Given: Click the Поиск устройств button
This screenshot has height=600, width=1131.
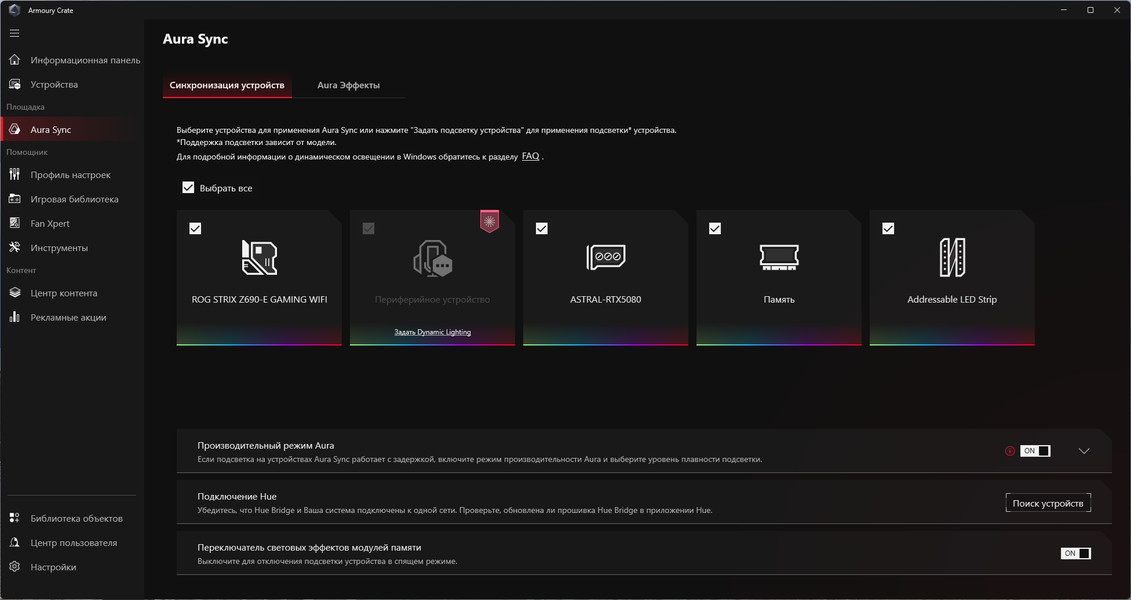Looking at the screenshot, I should (x=1048, y=503).
